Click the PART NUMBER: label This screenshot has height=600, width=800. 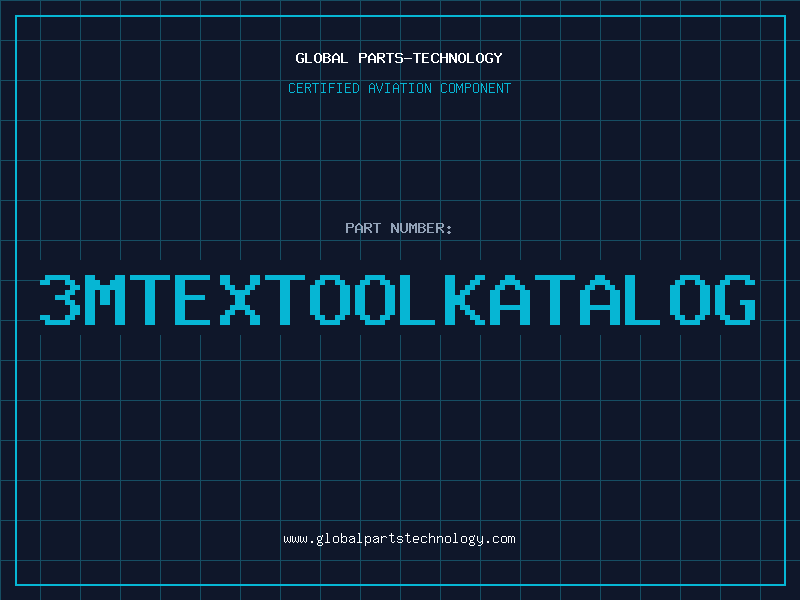tap(399, 228)
